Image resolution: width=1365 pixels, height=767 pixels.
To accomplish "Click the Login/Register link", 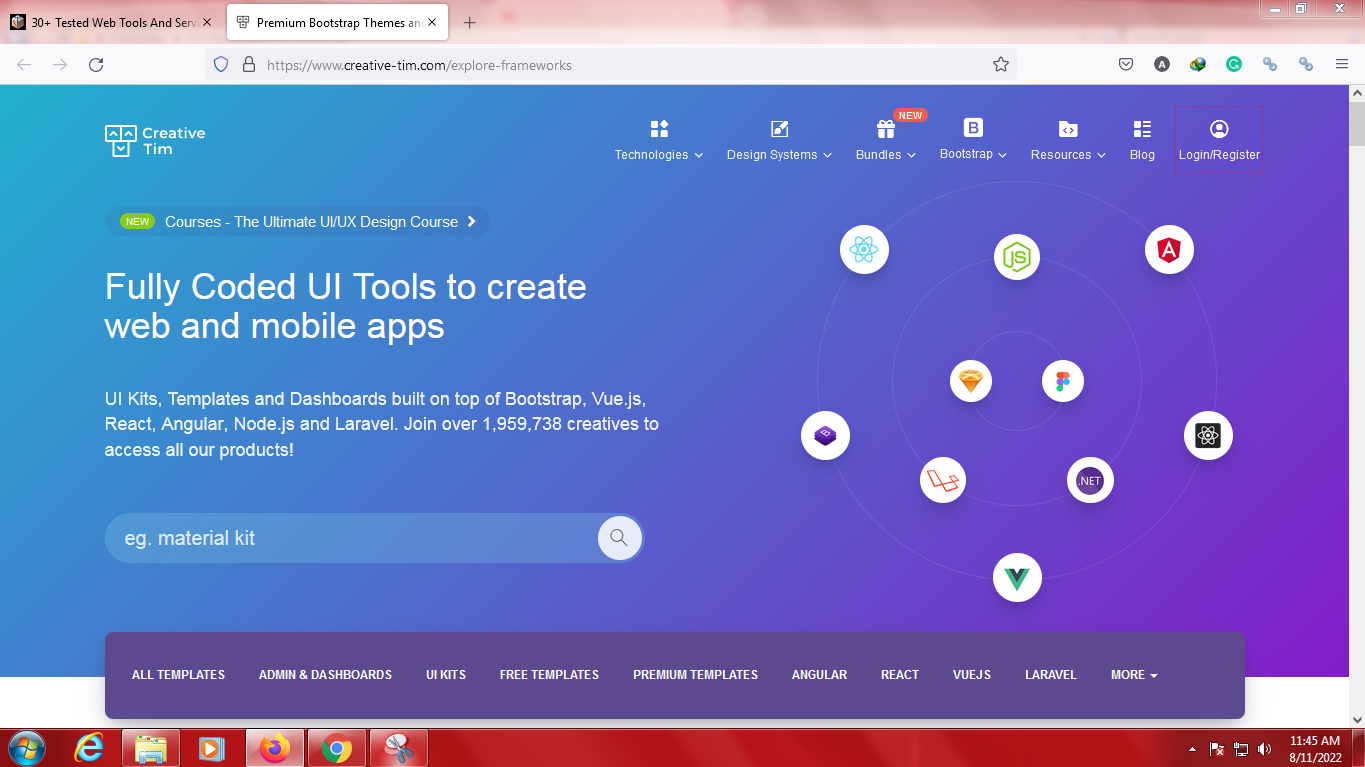I will tap(1219, 140).
